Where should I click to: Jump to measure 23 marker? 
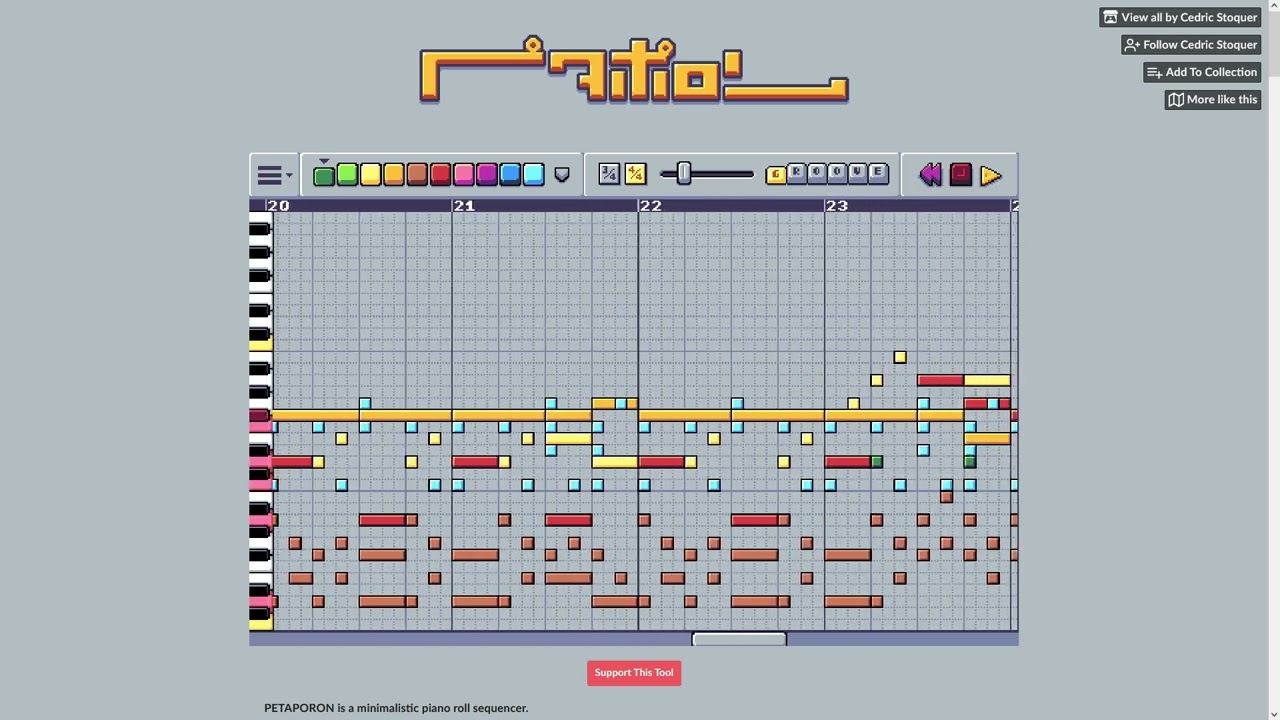point(836,205)
